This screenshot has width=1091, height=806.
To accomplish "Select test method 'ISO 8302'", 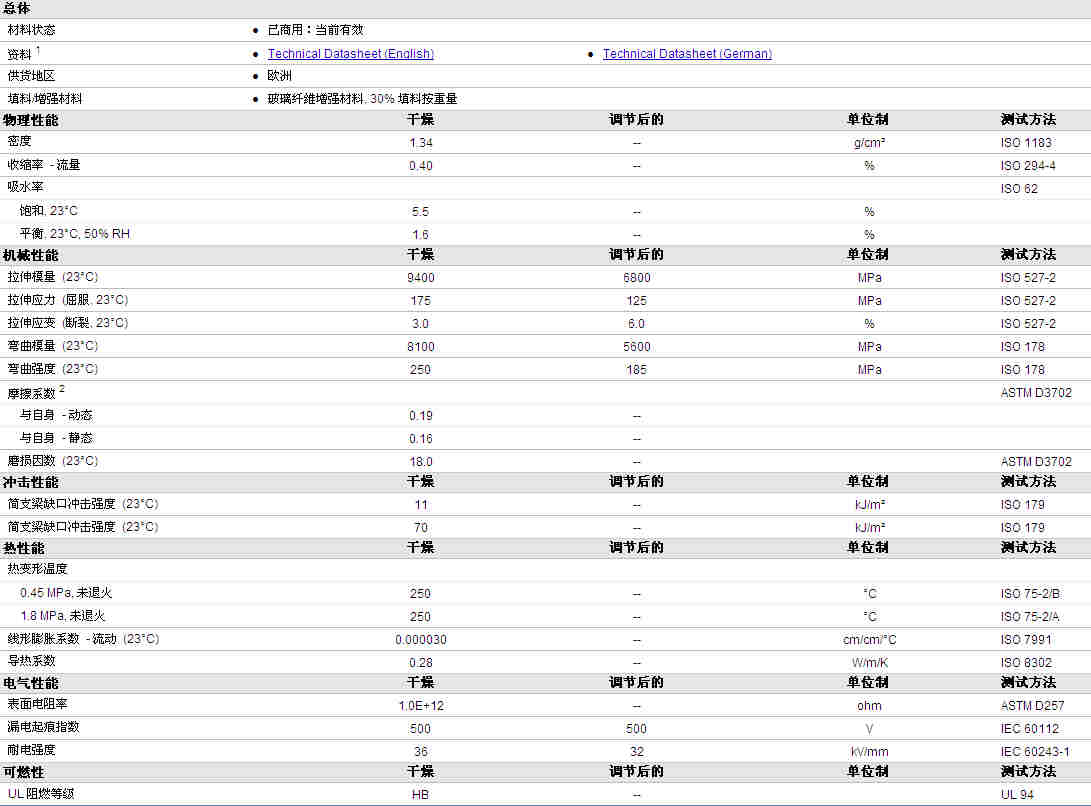I will (1026, 663).
